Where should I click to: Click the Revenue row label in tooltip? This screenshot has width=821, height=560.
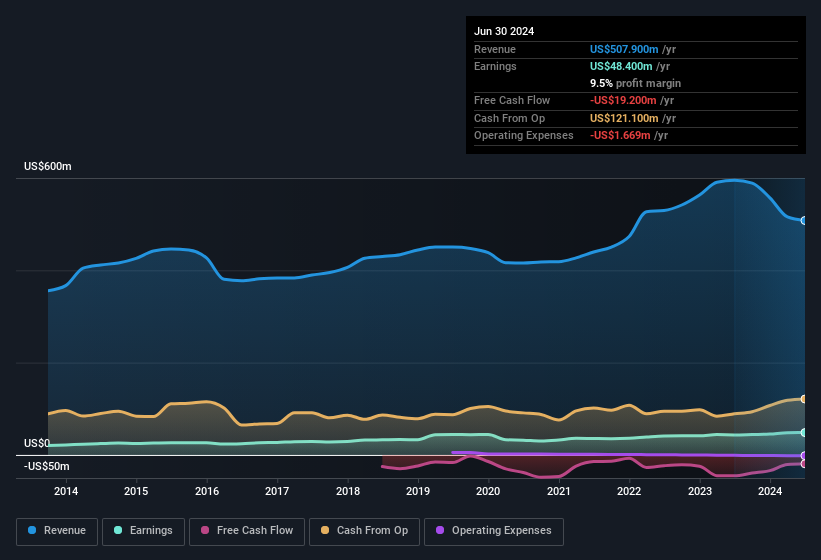click(x=495, y=49)
